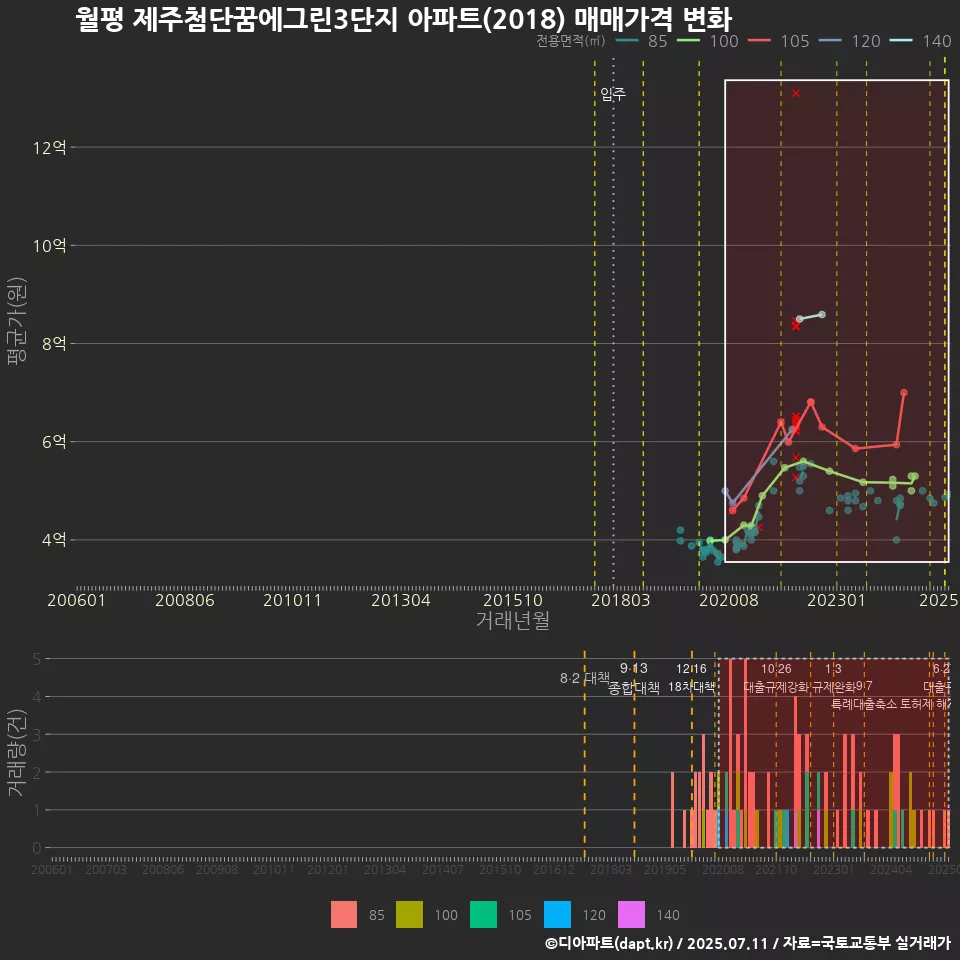Click the 202008 x-axis label of price chart

pos(729,600)
